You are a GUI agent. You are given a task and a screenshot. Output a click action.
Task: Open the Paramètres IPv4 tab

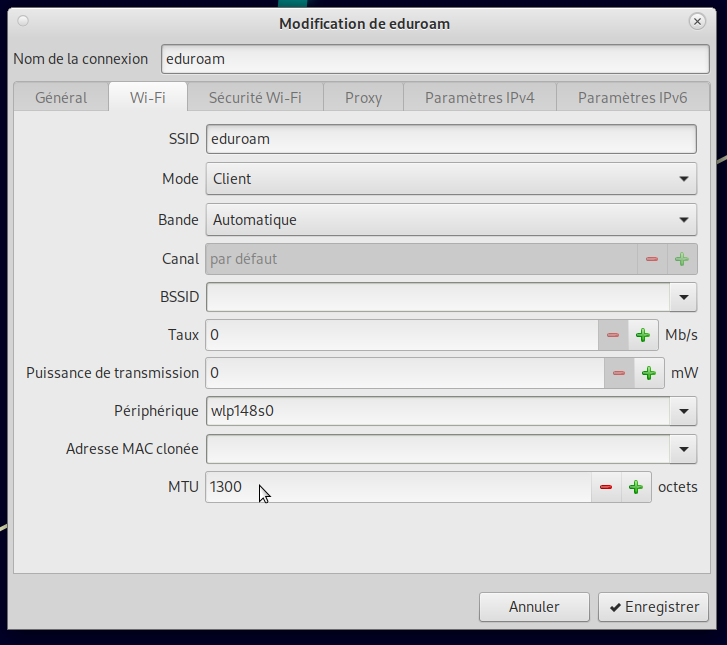pyautogui.click(x=479, y=98)
